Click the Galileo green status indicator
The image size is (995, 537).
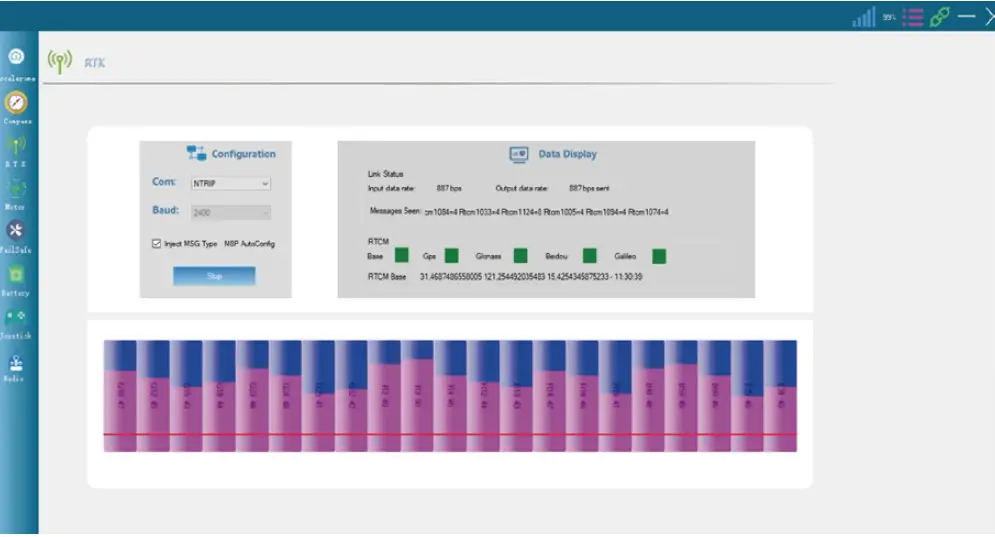click(x=659, y=256)
